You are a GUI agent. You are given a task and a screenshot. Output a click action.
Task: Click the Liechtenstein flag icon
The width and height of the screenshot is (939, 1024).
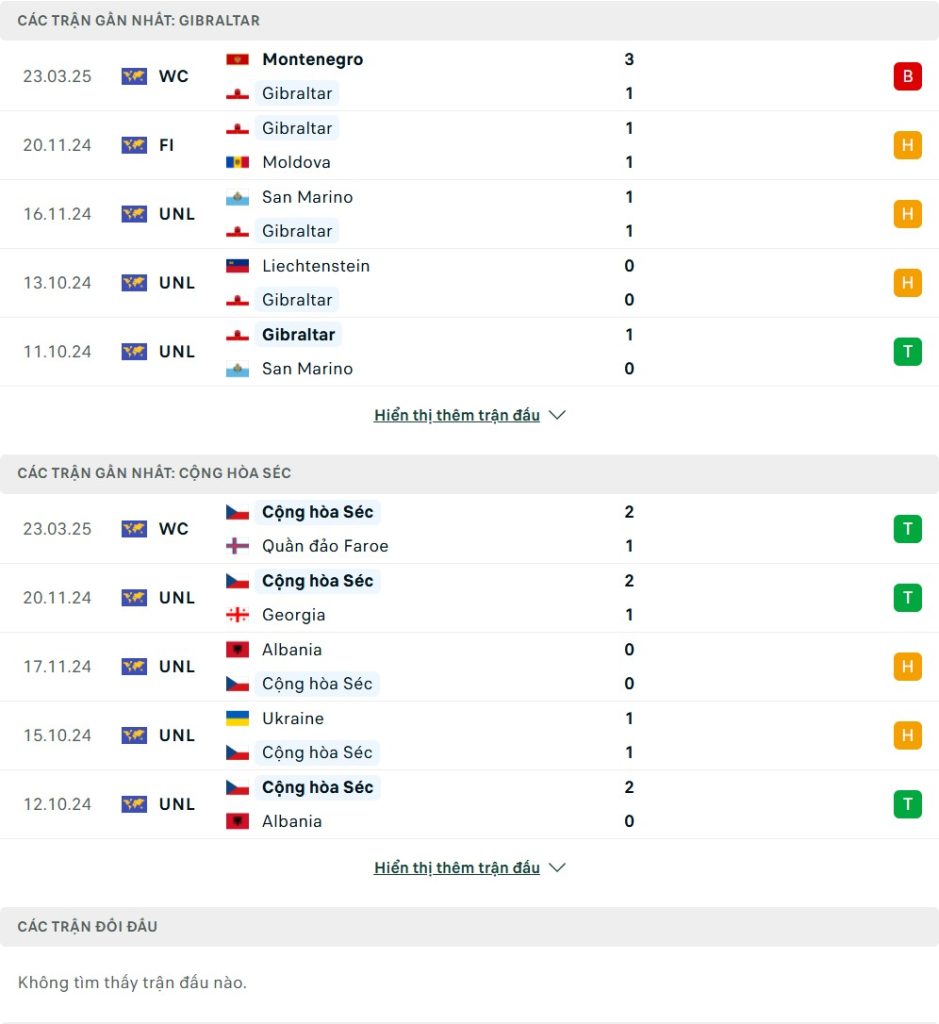[237, 266]
